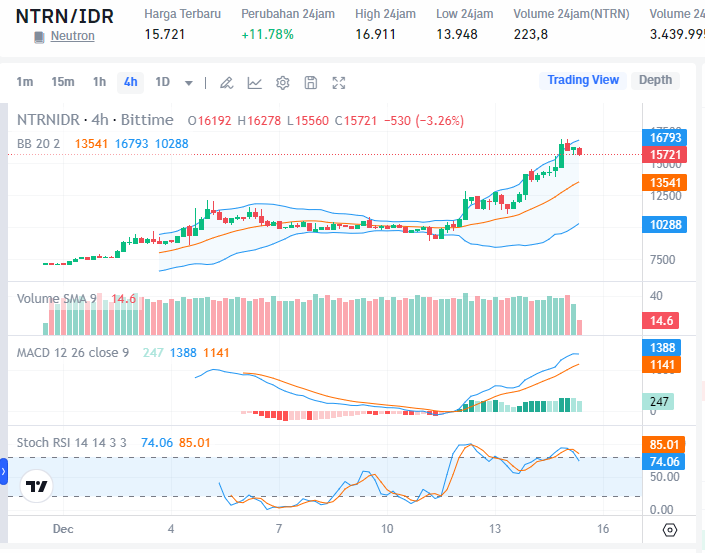Click the Harga Terbaru value 15.721
The image size is (705, 553).
pos(165,35)
